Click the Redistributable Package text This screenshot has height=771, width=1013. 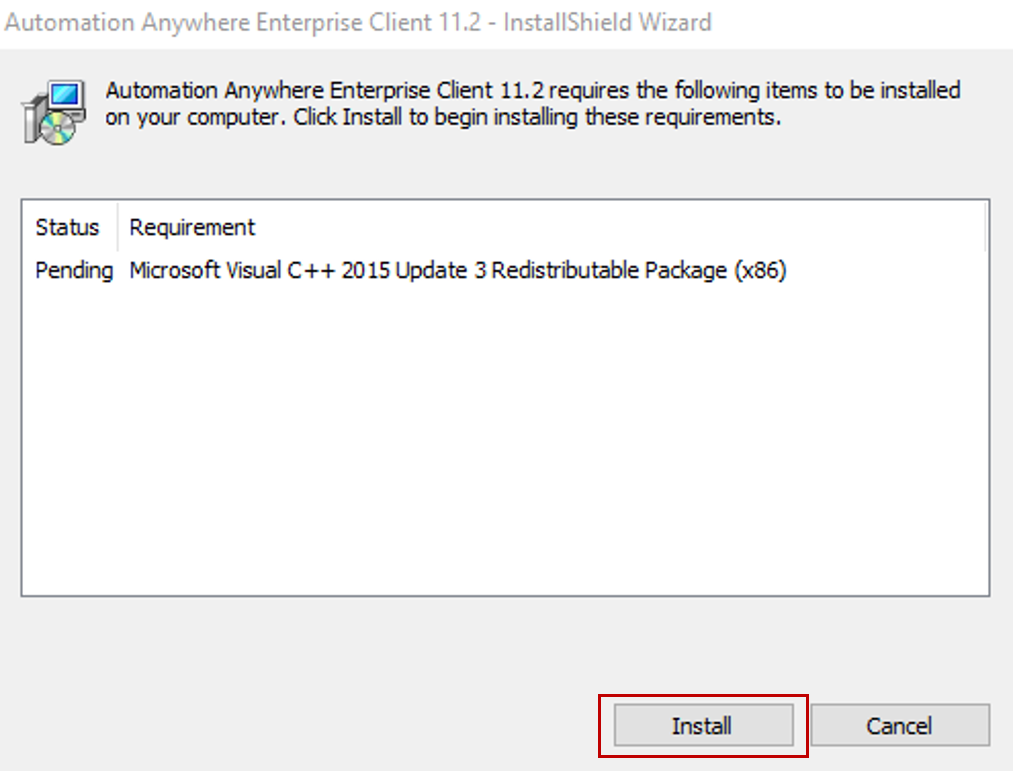click(x=609, y=270)
